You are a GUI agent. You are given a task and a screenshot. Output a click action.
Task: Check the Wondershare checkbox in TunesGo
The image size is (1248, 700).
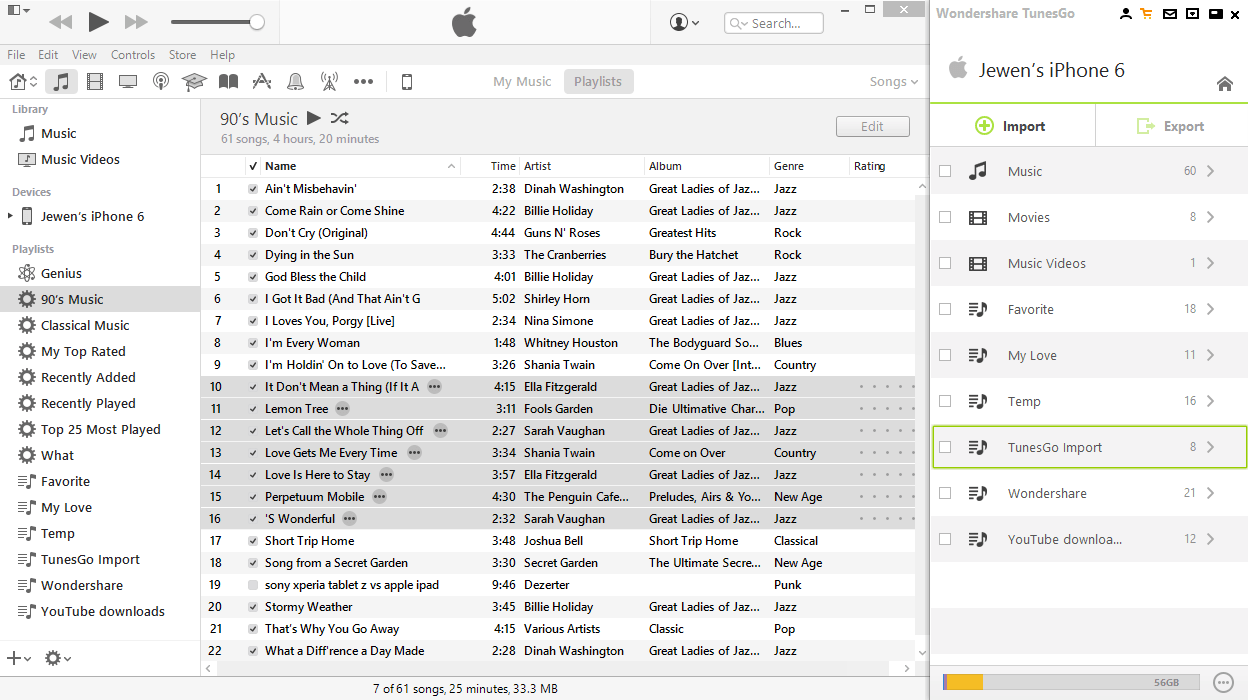tap(945, 493)
